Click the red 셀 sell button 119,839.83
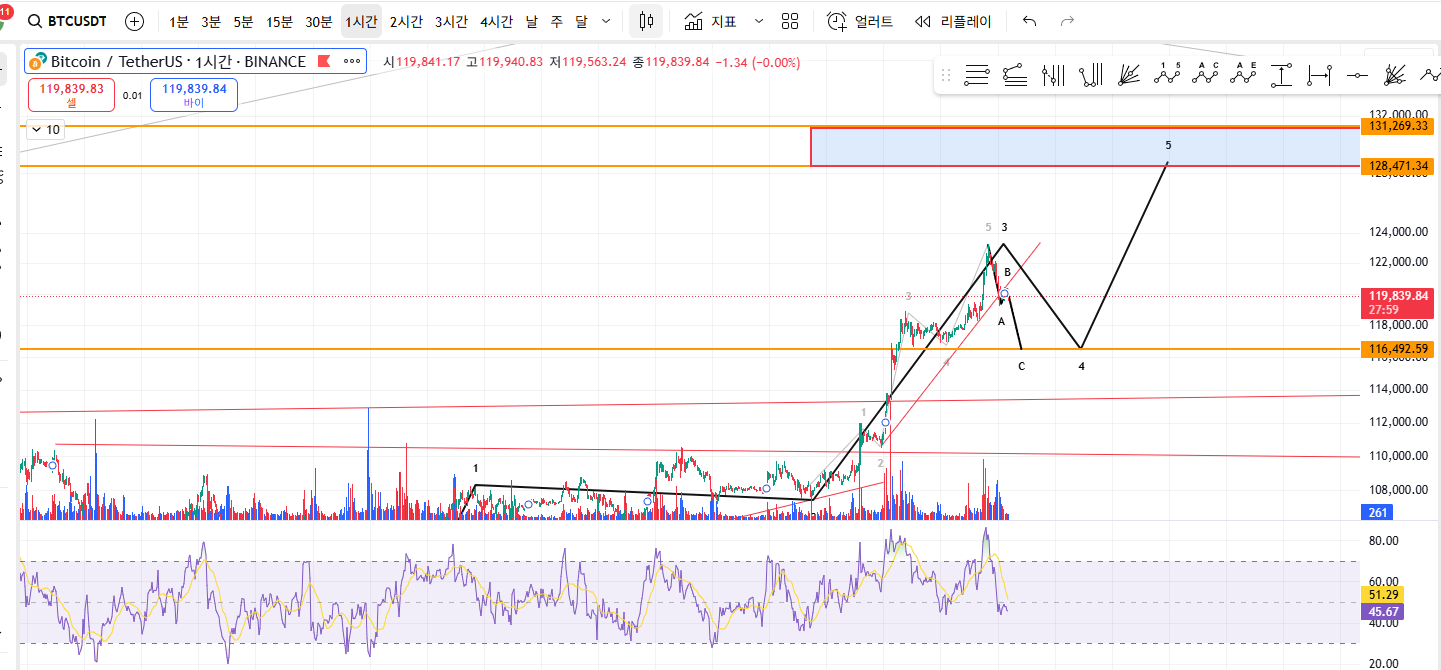The height and width of the screenshot is (670, 1441). pos(71,94)
